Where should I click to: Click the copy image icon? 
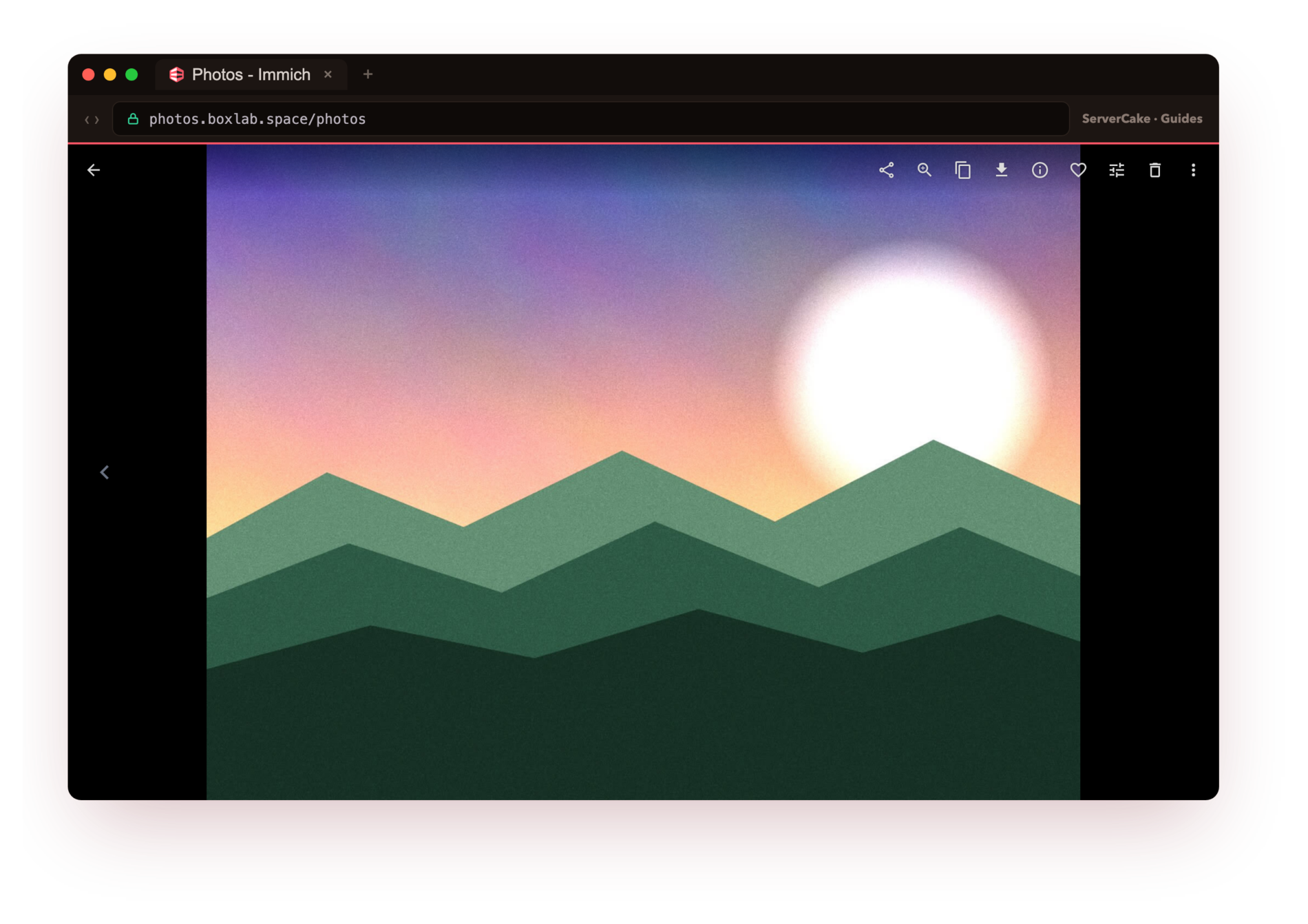pos(963,170)
